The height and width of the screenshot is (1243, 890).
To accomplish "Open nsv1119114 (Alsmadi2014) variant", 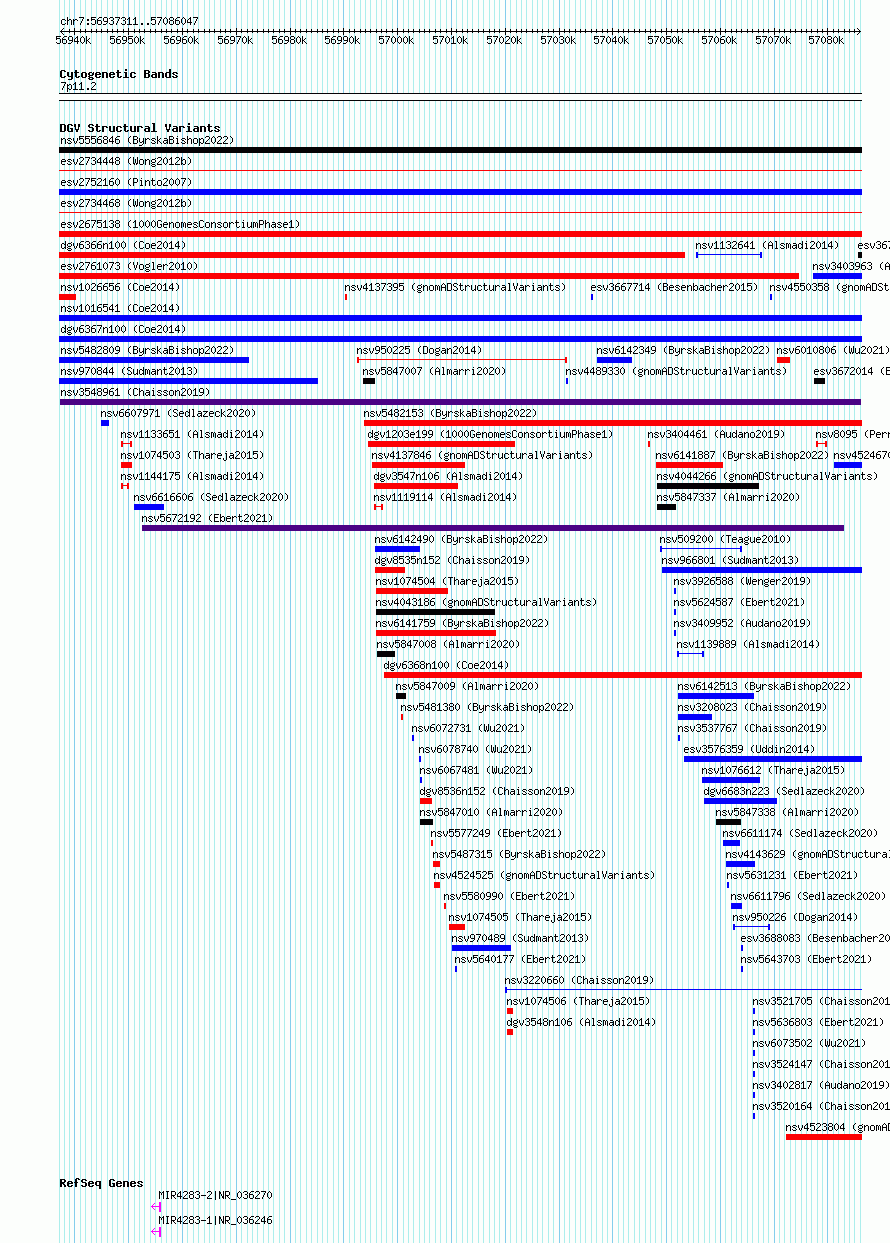I will point(445,497).
